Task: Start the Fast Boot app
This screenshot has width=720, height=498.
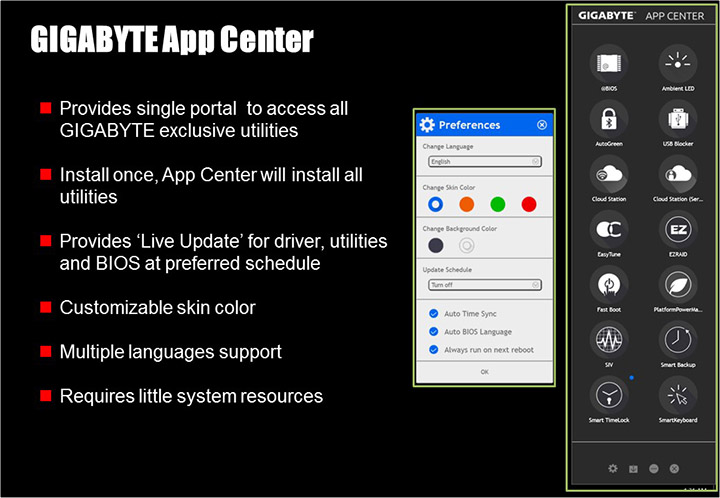Action: coord(609,285)
